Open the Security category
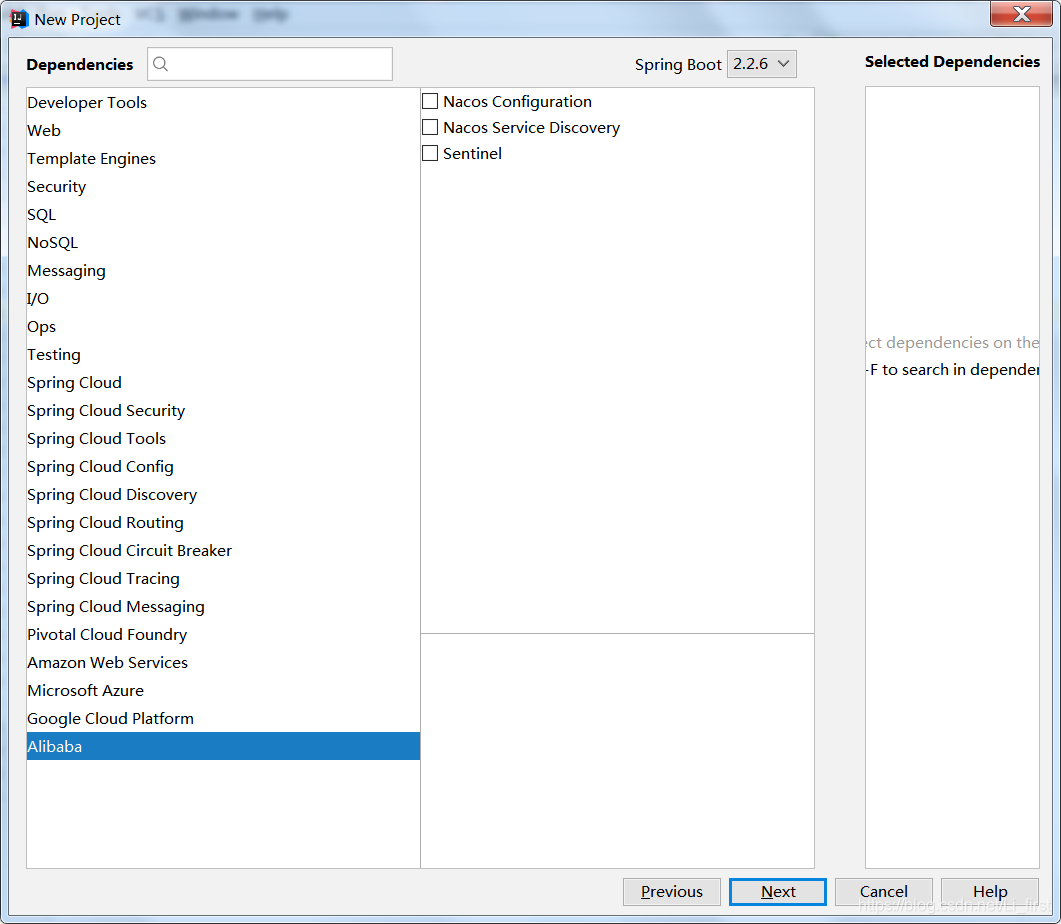Screen dimensions: 1061x924 pos(223,187)
